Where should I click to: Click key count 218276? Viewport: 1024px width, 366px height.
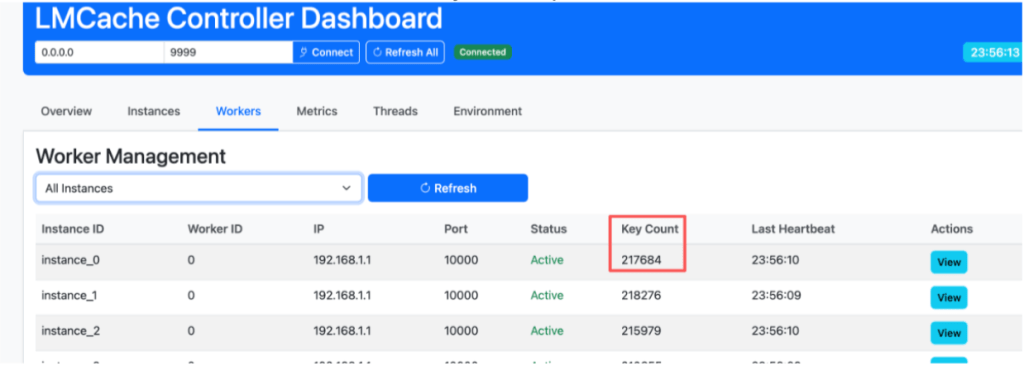point(641,295)
